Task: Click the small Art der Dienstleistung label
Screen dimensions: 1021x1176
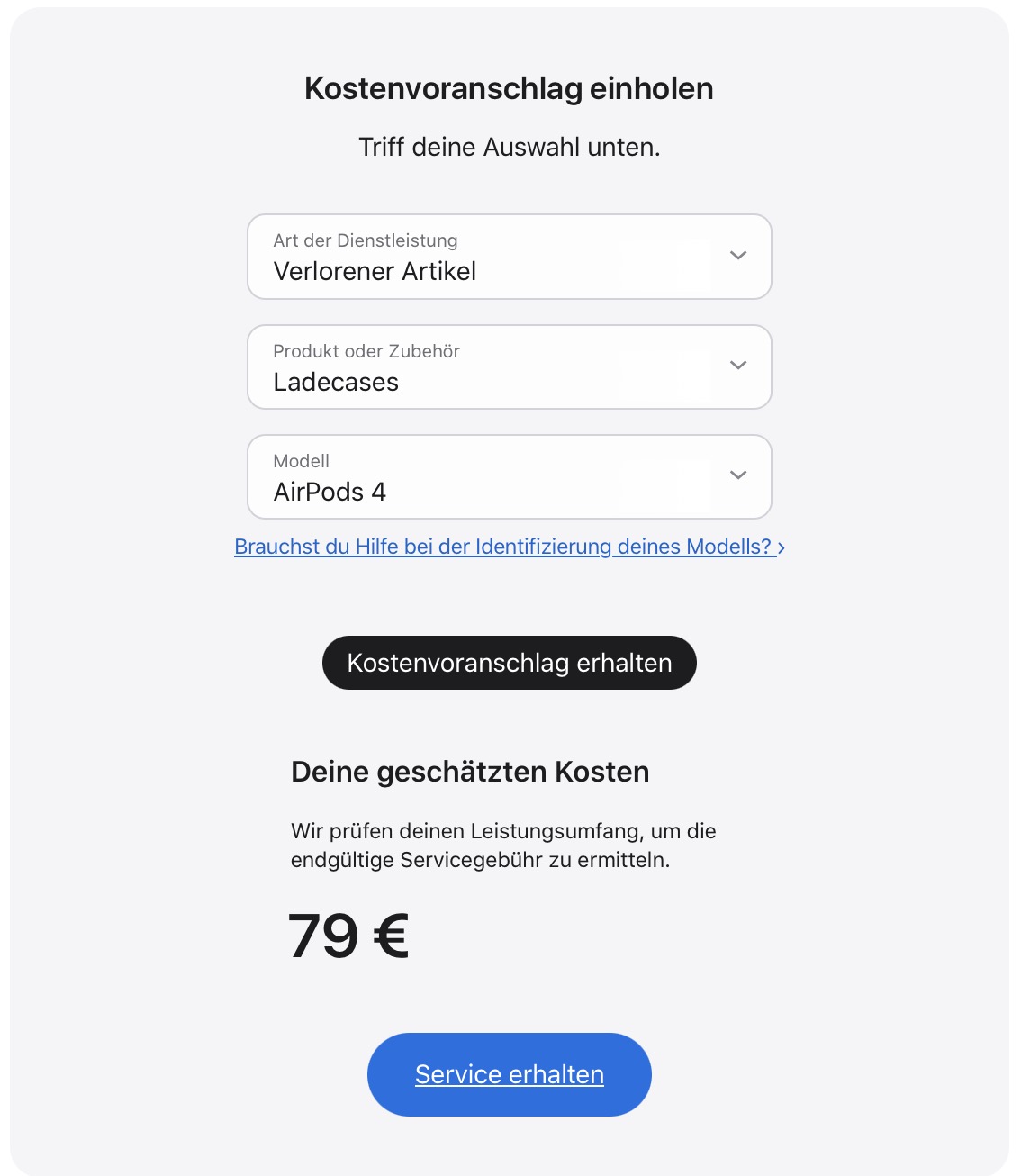Action: (366, 240)
